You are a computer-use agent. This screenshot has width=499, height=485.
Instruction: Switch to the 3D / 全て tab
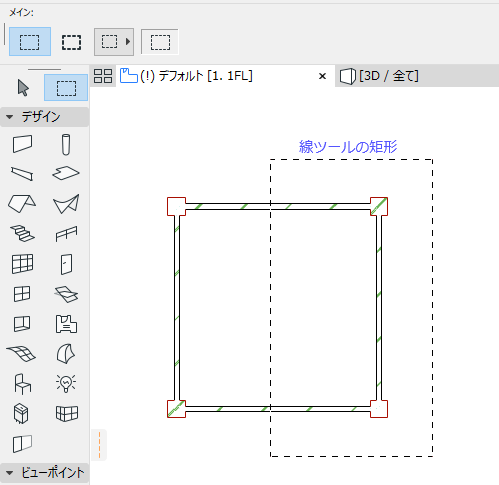[x=379, y=76]
